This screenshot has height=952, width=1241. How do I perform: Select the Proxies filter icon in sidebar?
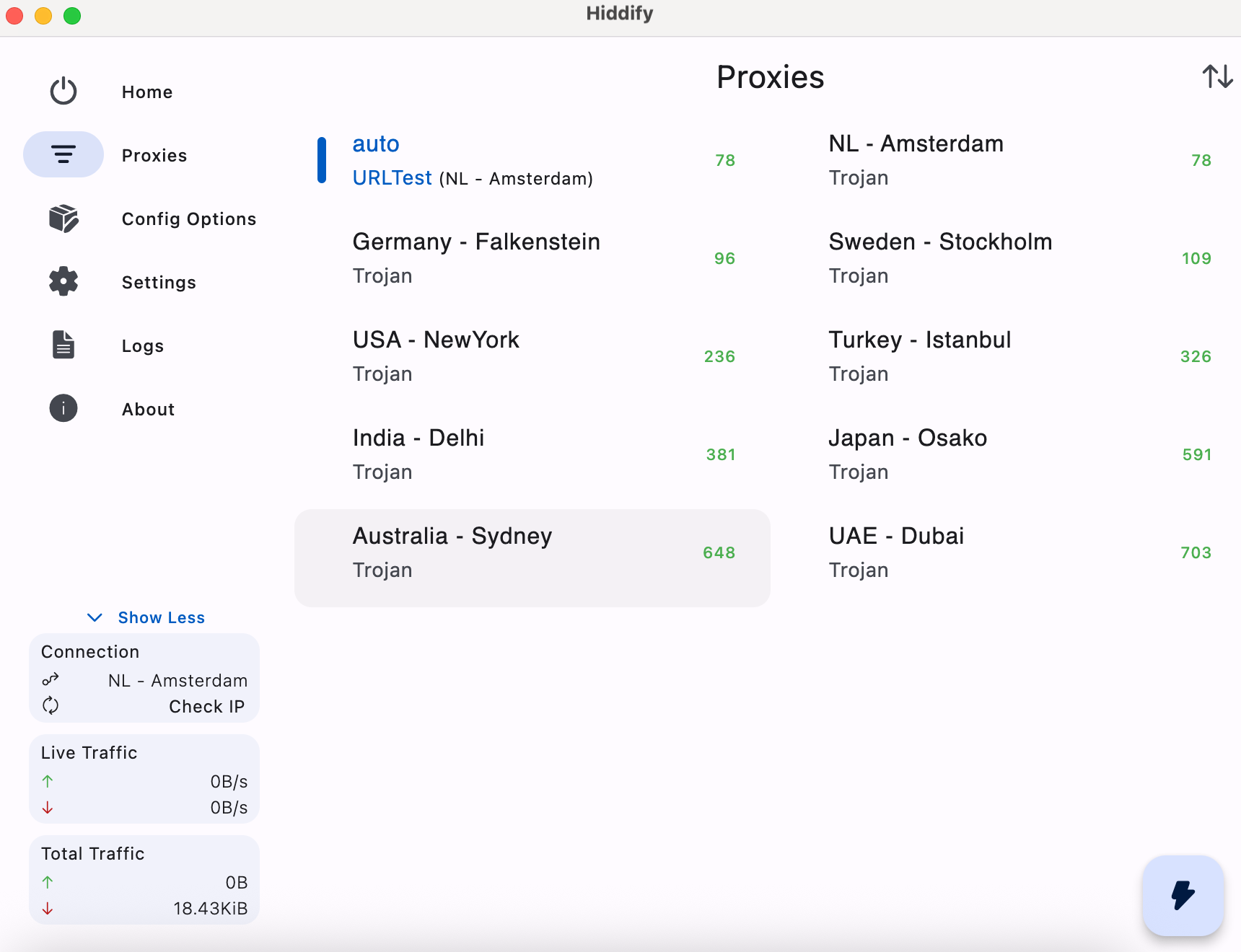(63, 154)
